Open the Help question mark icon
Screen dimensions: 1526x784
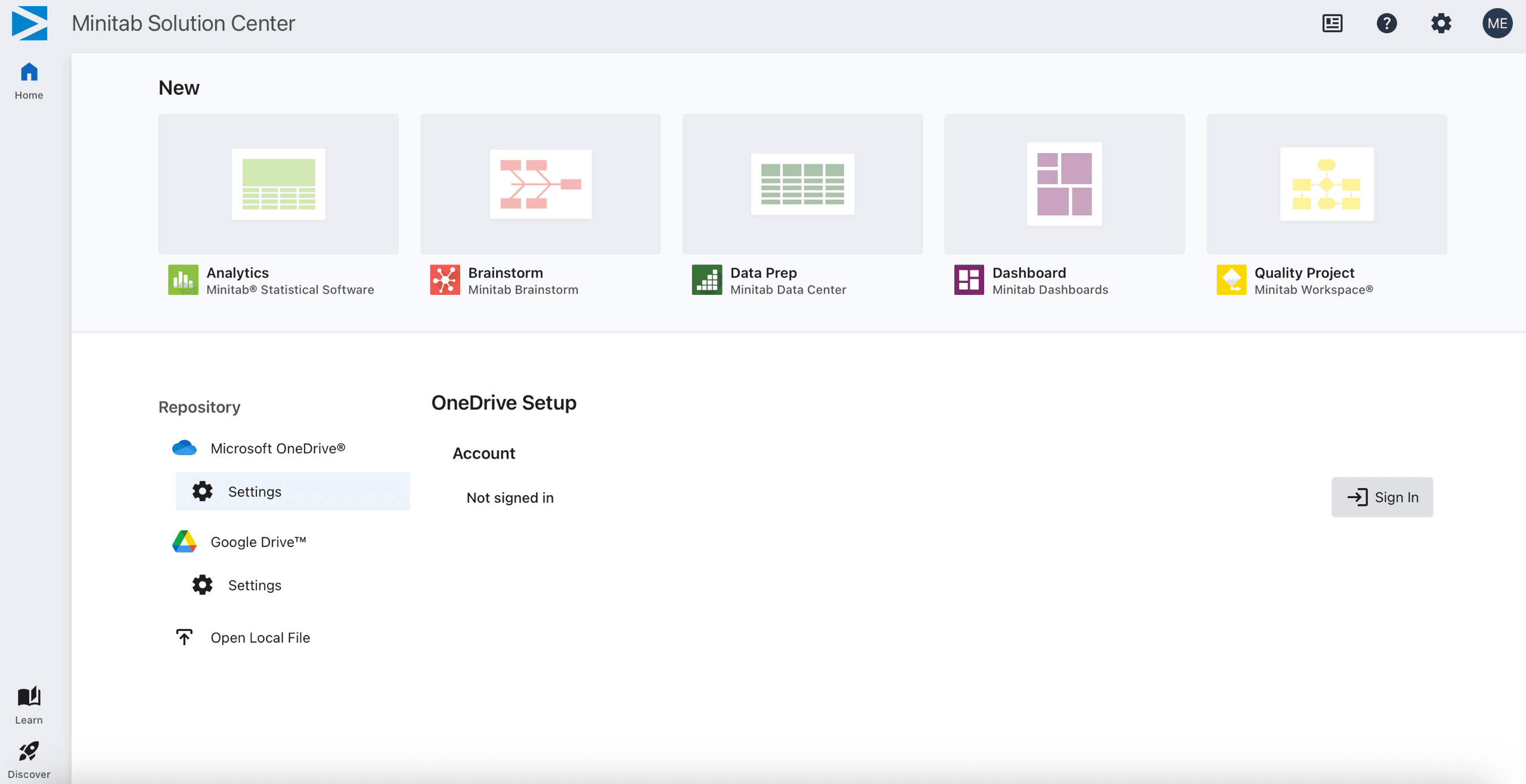[x=1387, y=23]
